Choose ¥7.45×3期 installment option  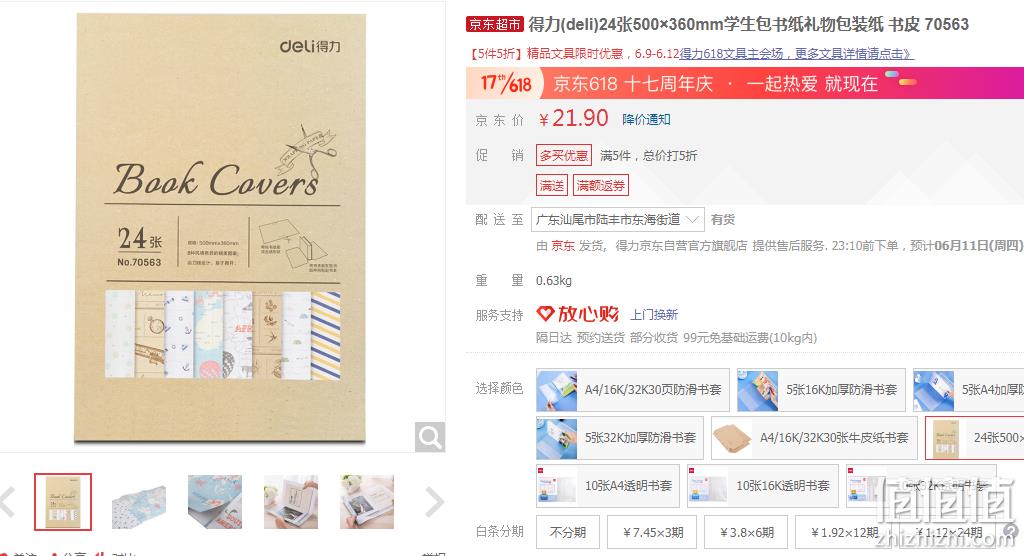pyautogui.click(x=652, y=532)
